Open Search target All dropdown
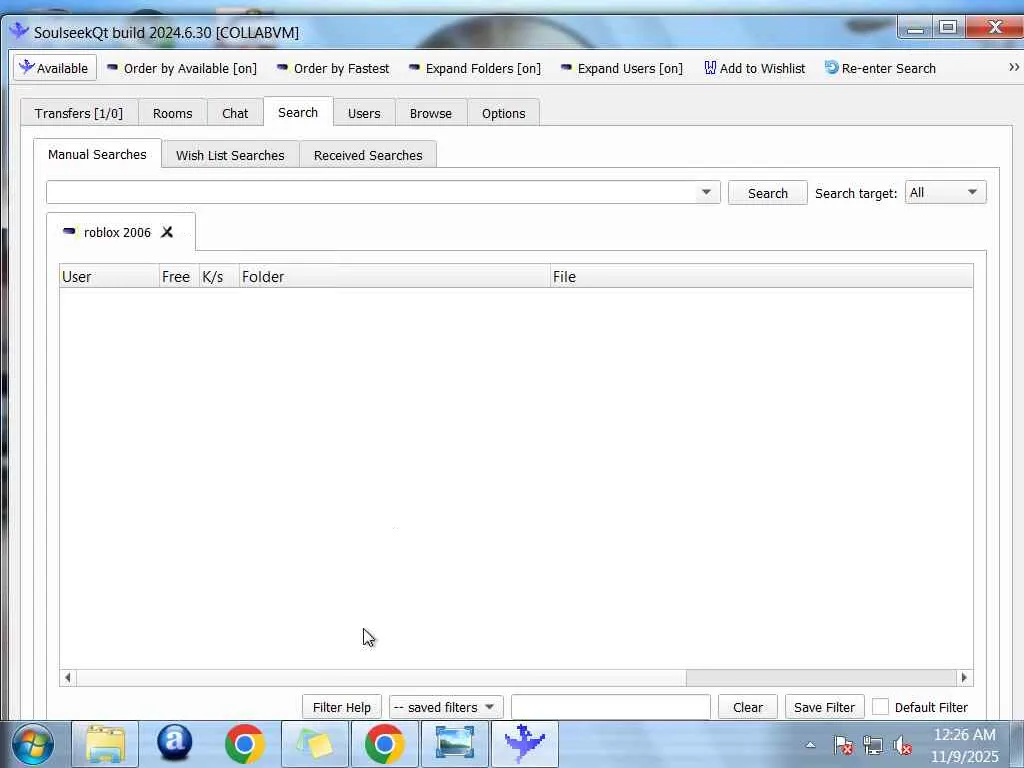This screenshot has height=768, width=1024. pos(945,193)
